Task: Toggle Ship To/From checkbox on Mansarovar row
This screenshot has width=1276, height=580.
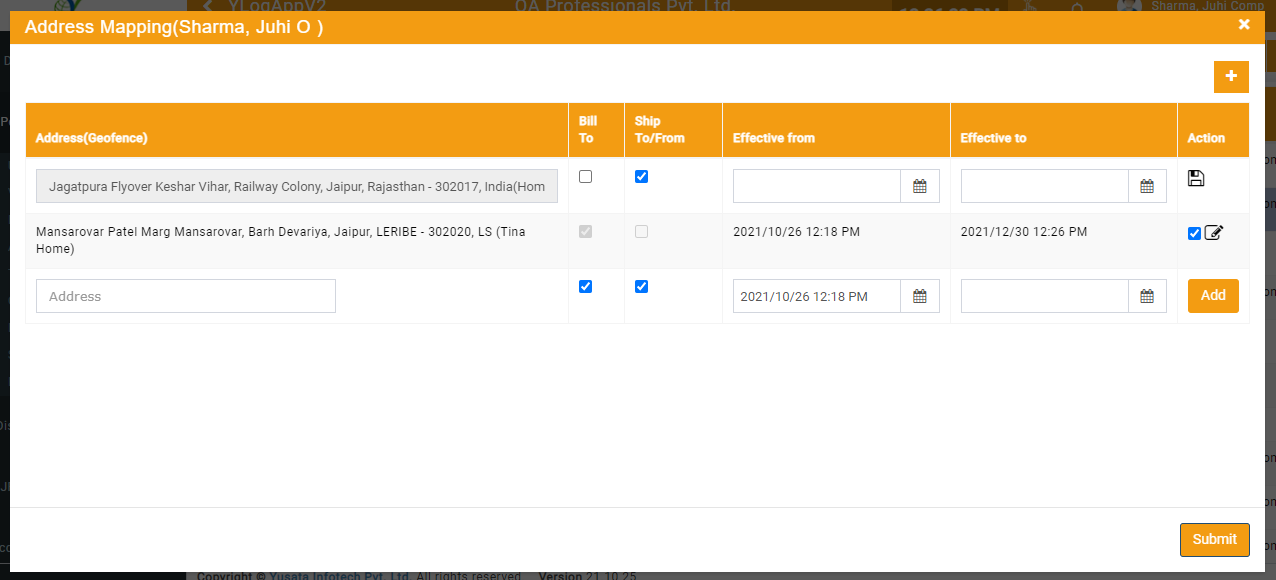Action: [642, 231]
